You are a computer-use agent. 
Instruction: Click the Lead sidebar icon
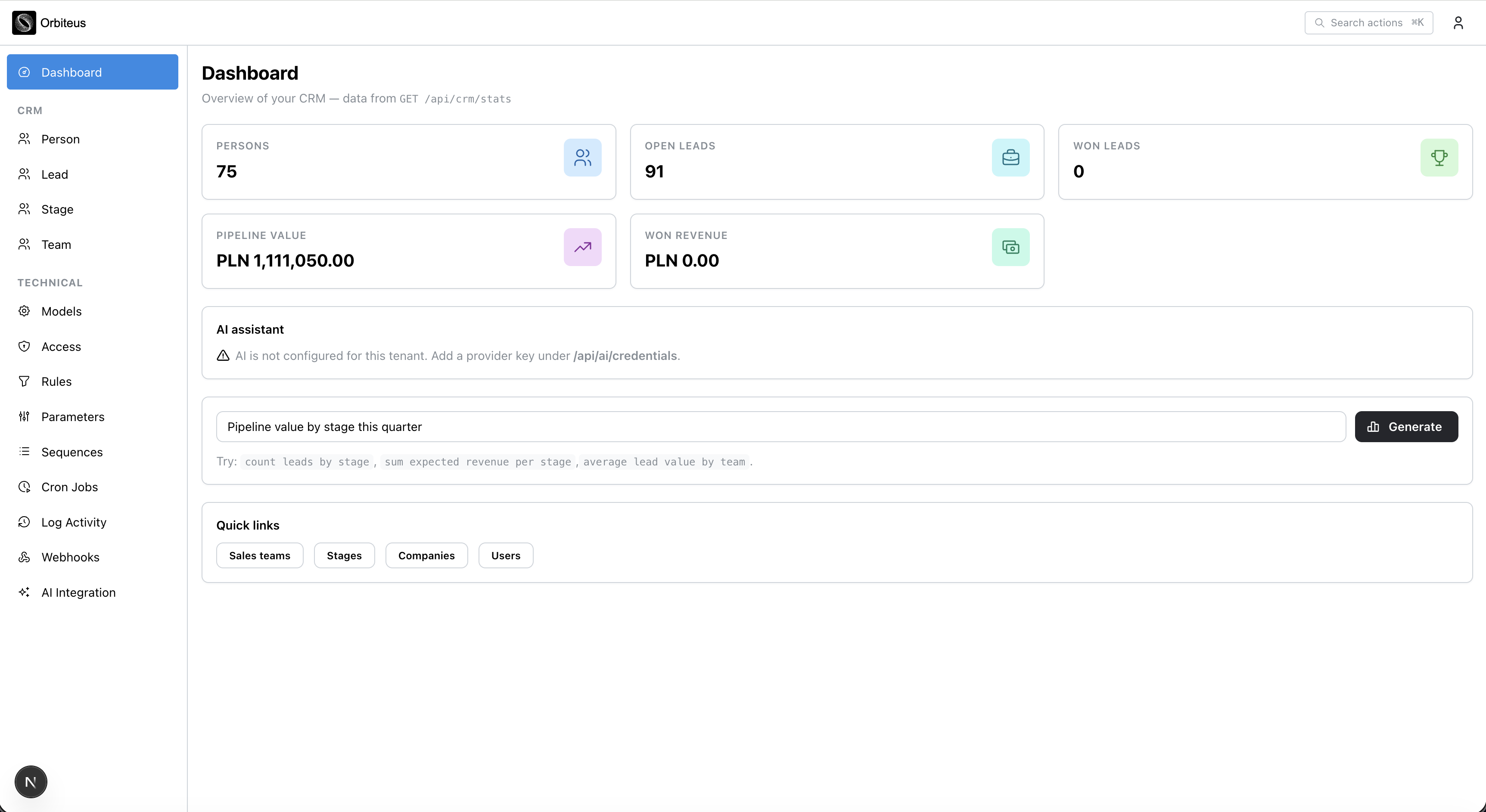point(24,174)
